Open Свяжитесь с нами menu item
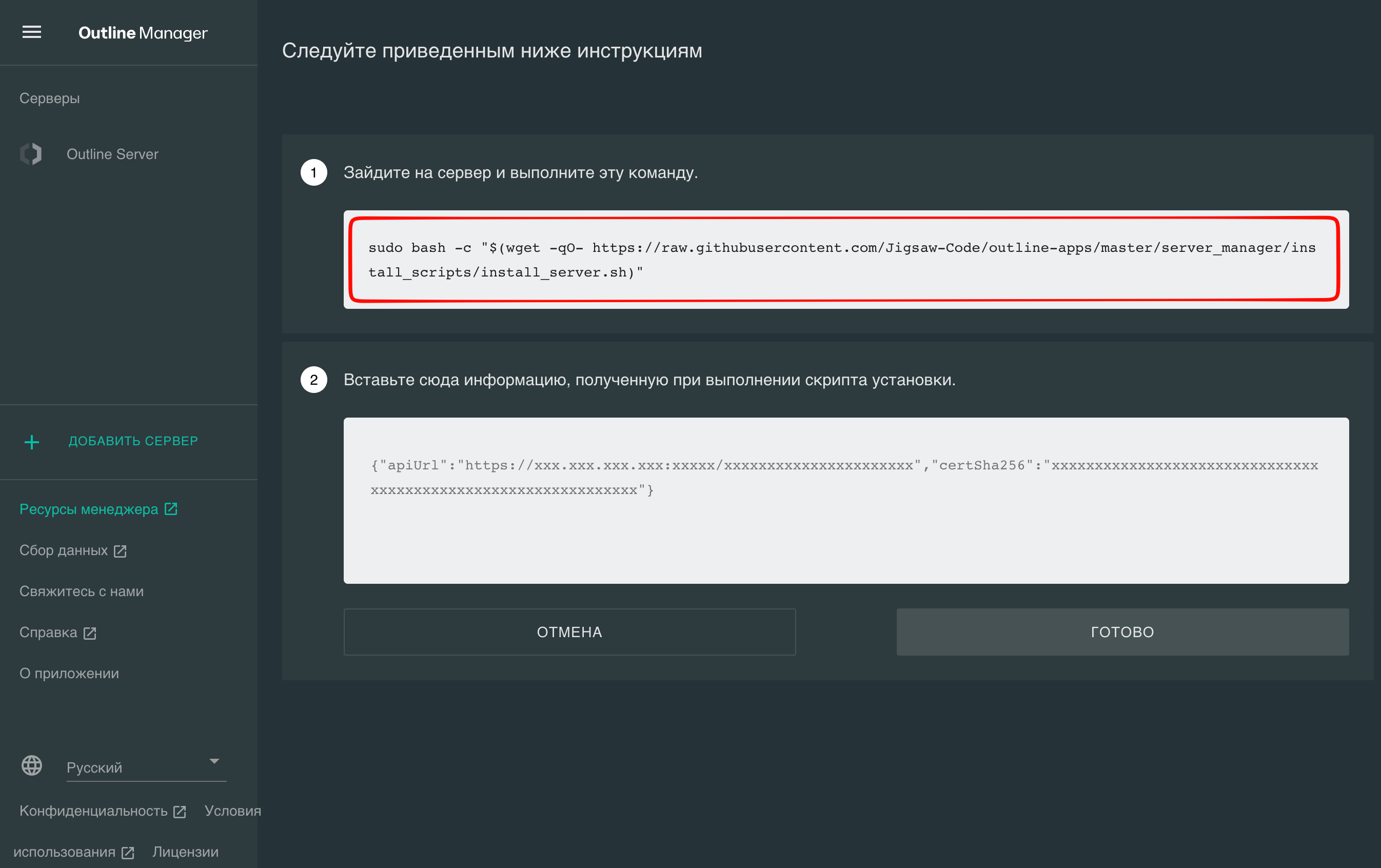1381x868 pixels. point(82,591)
